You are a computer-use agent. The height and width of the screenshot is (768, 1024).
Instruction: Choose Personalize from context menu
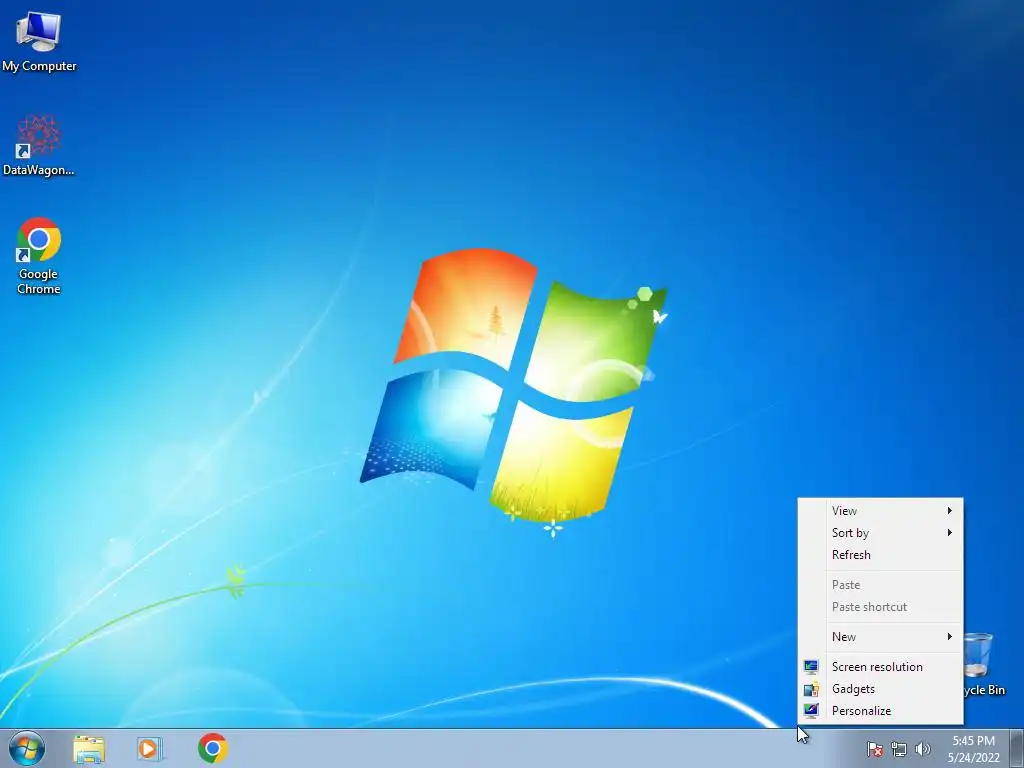[880, 711]
